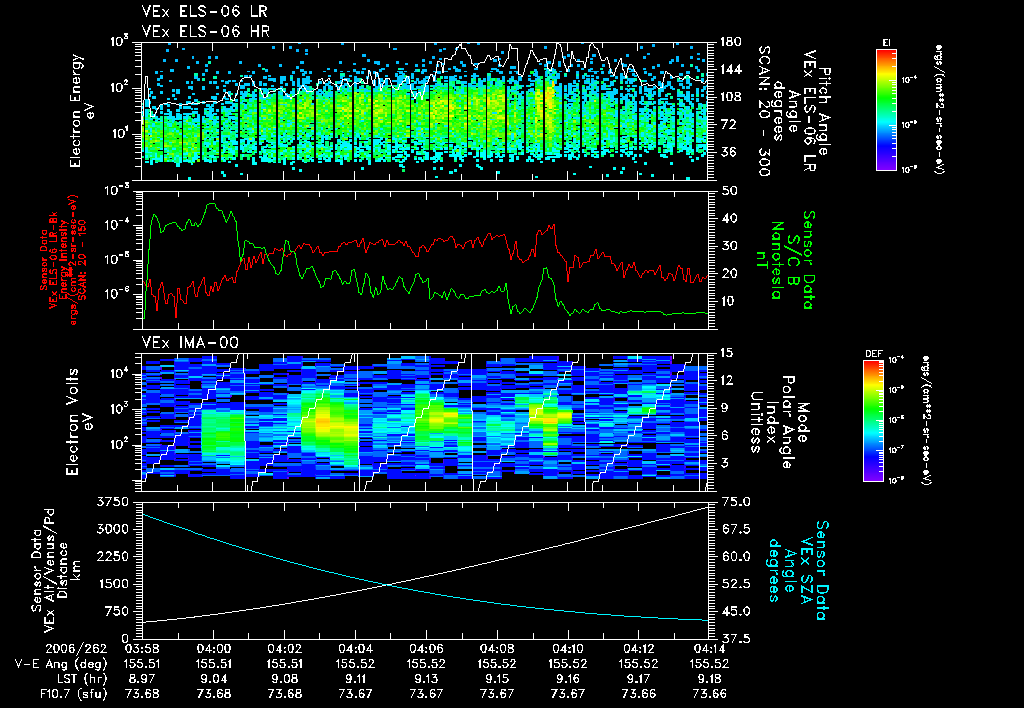1024x708 pixels.
Task: Click the LST value '8.97'
Action: (142, 679)
